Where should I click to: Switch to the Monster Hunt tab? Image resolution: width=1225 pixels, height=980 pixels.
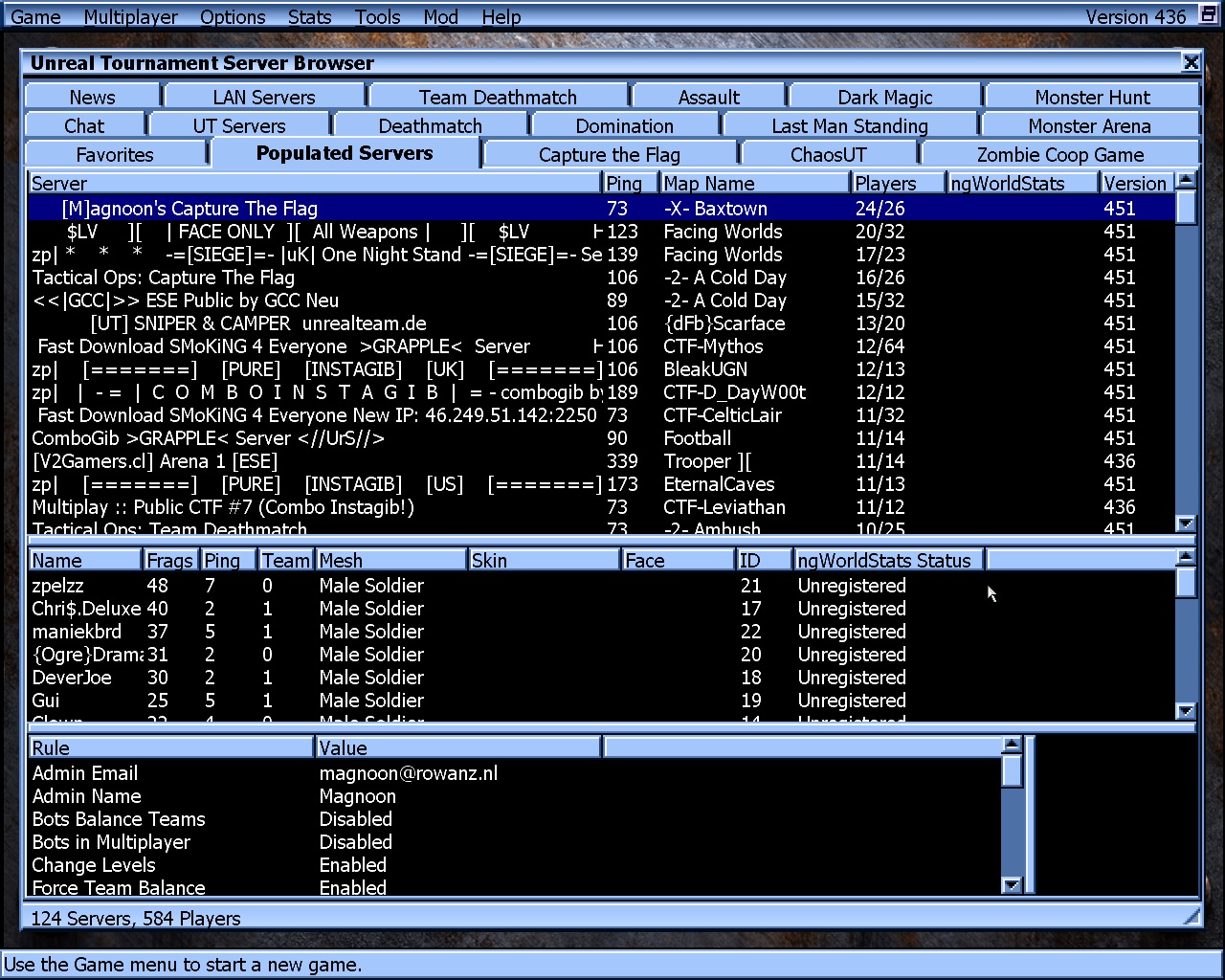click(x=1092, y=97)
